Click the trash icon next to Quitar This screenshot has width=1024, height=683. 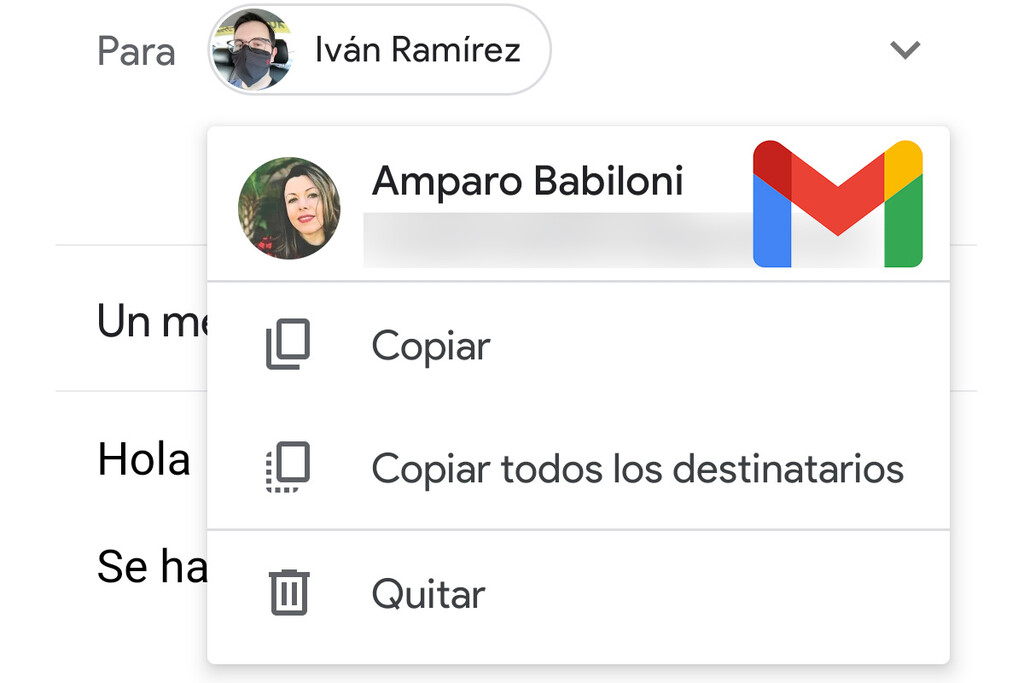point(288,592)
